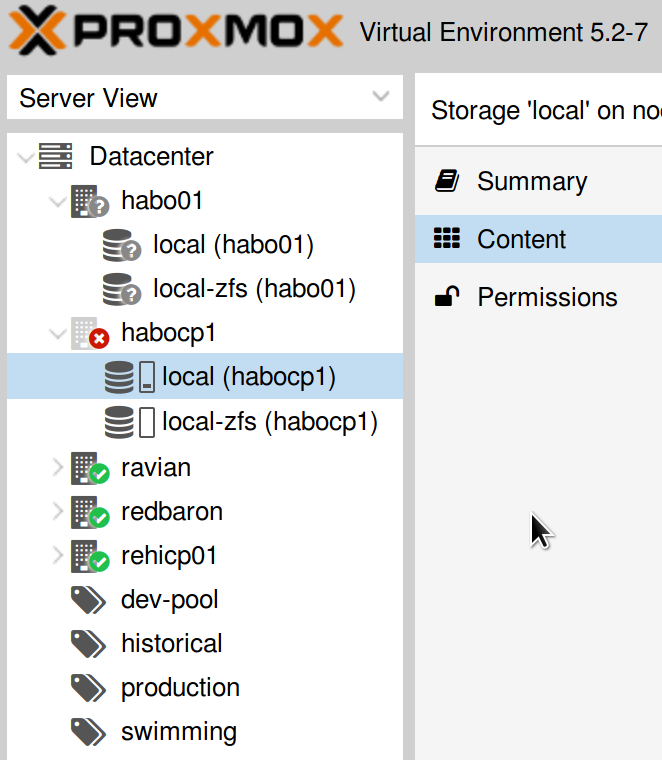Click the rehicp01 online node icon

point(90,556)
